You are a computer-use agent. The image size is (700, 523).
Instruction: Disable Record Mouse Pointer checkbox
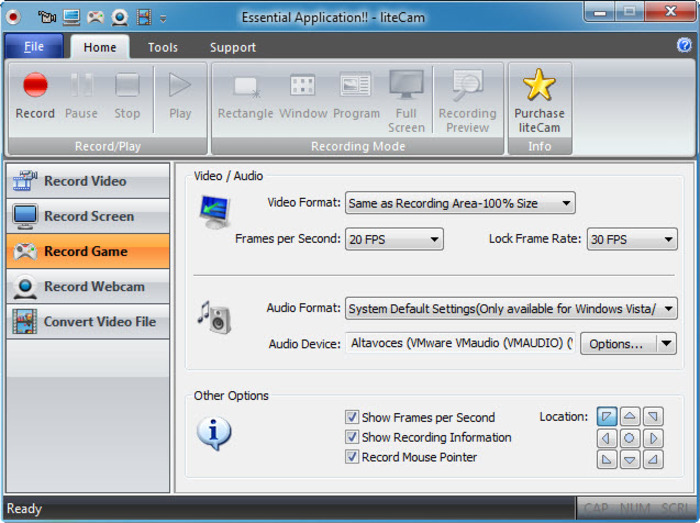[352, 457]
